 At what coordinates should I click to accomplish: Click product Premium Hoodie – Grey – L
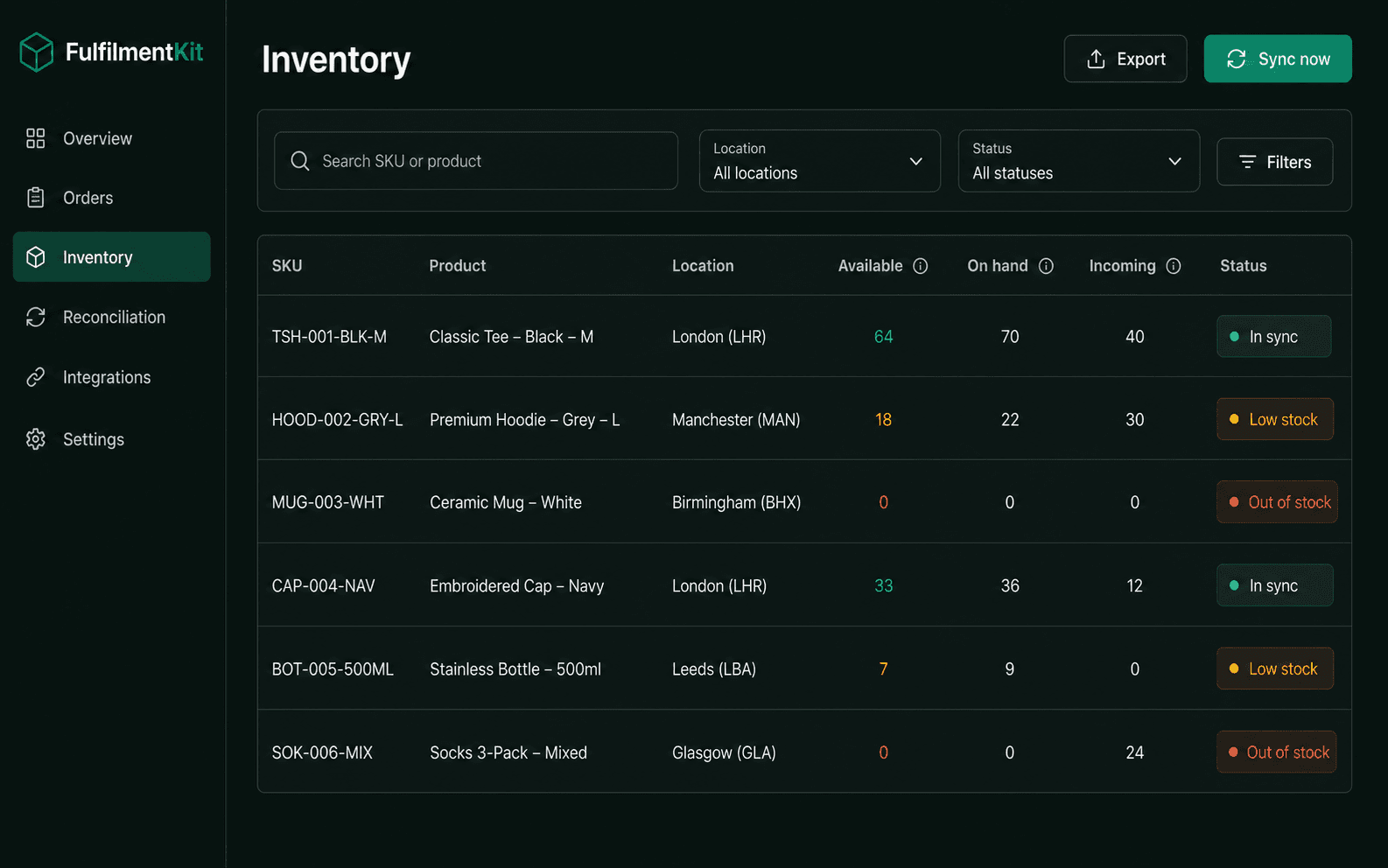(524, 420)
